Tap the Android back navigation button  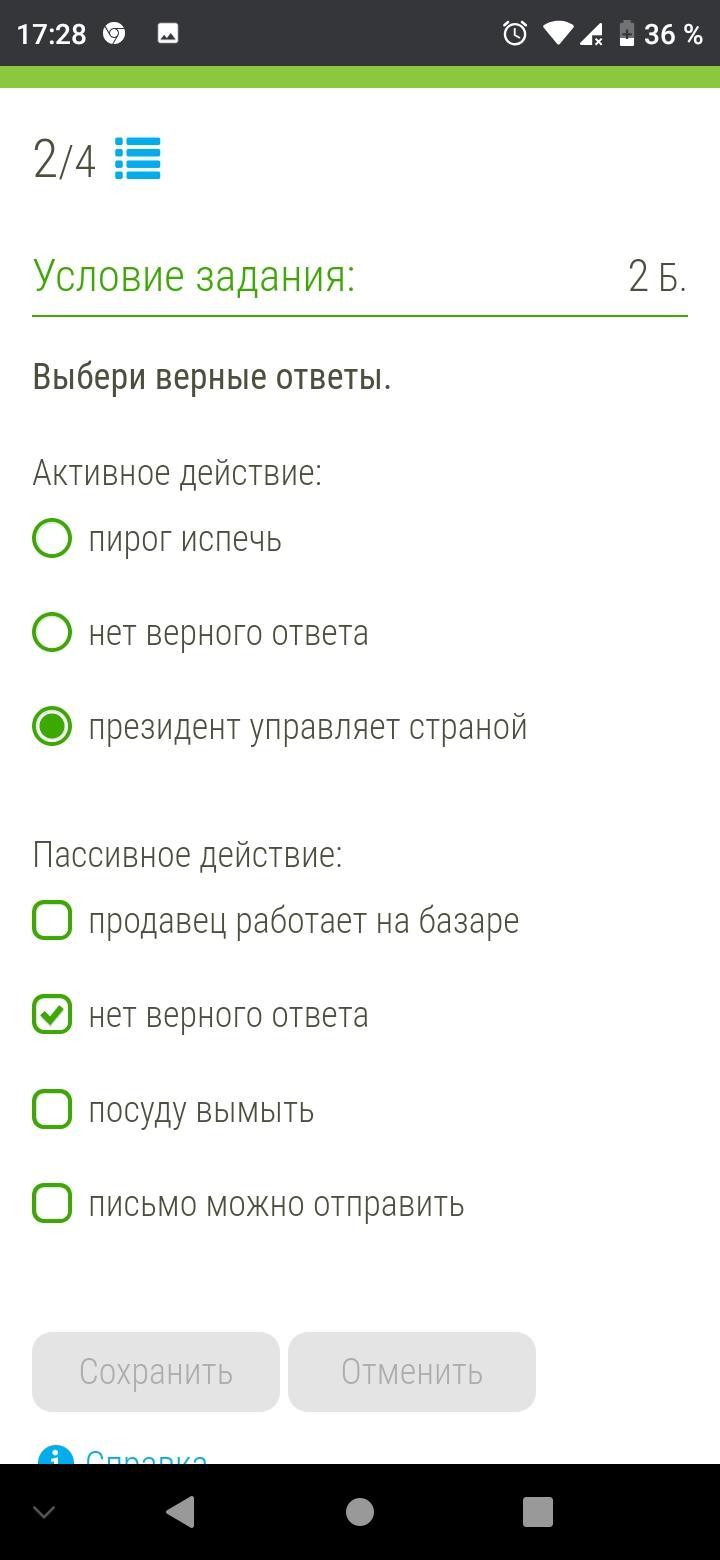pyautogui.click(x=180, y=1512)
